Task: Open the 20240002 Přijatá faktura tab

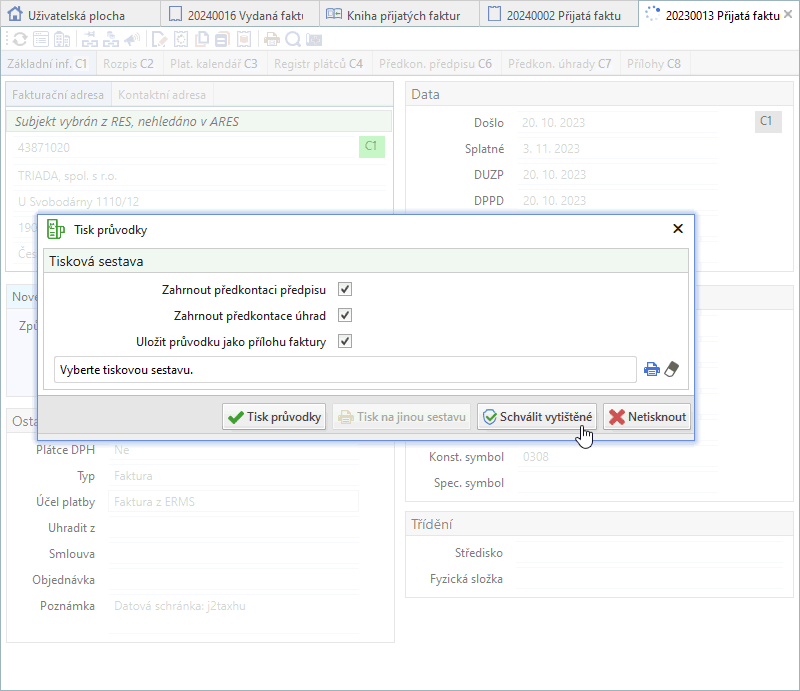Action: [x=558, y=14]
